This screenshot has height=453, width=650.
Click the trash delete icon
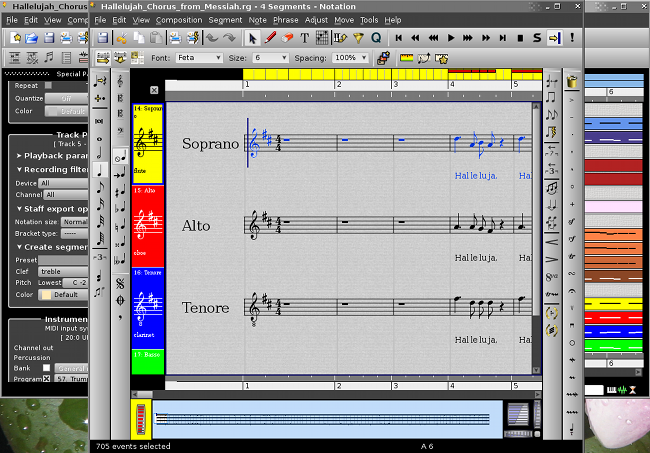click(572, 81)
